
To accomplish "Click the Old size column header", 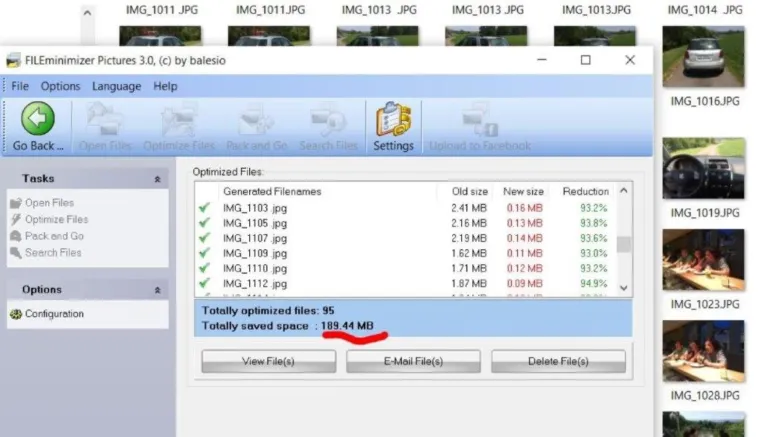I will 469,192.
